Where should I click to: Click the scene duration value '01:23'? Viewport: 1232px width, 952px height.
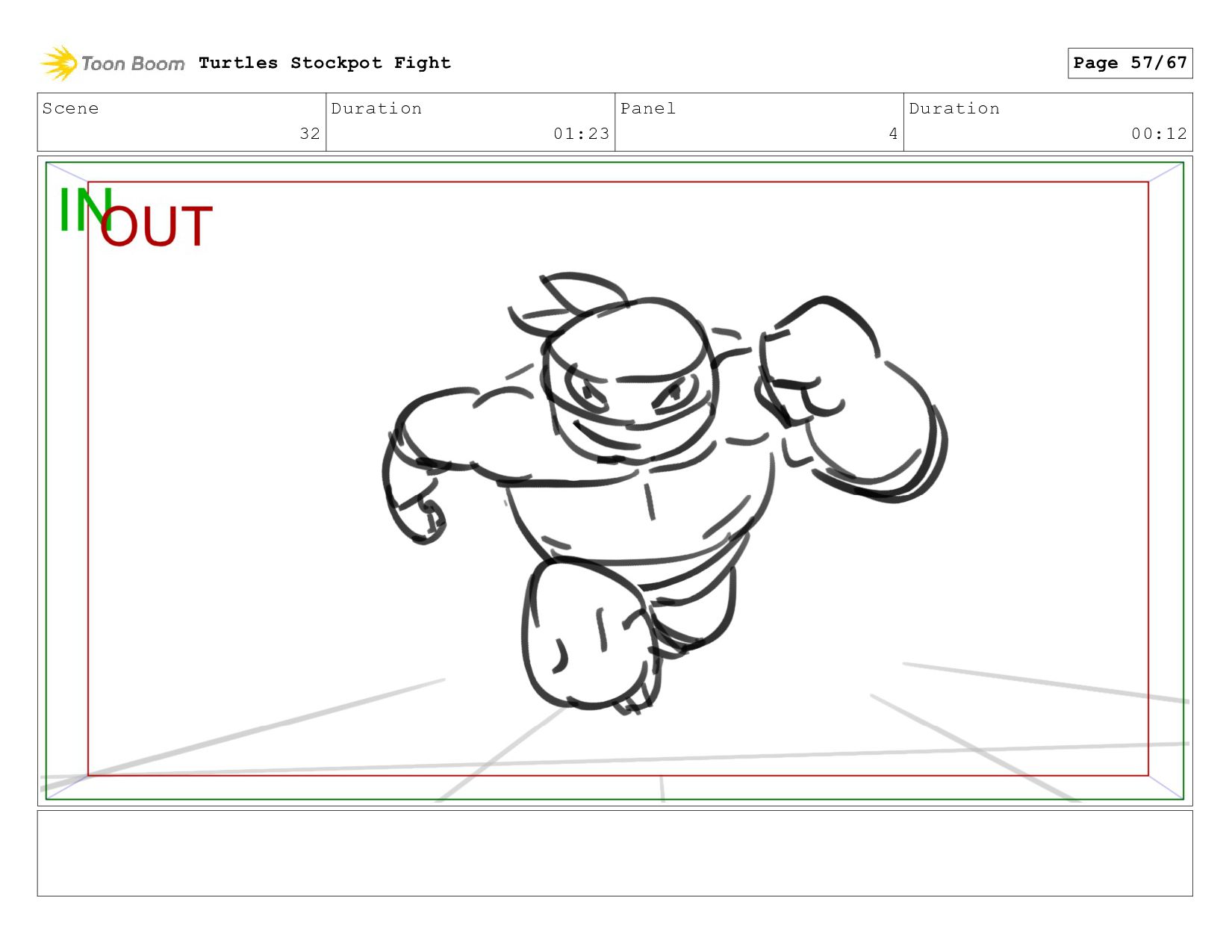581,134
